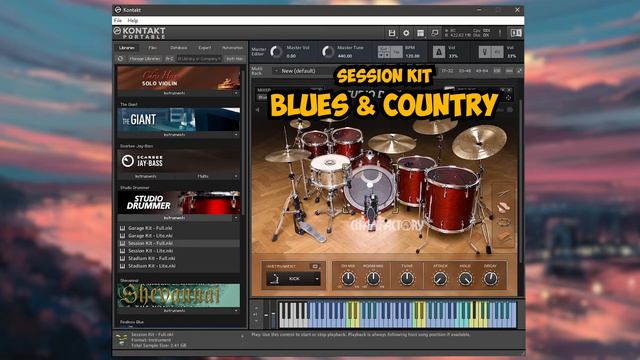Click the icon beside the INSTRUMENT label

click(315, 266)
